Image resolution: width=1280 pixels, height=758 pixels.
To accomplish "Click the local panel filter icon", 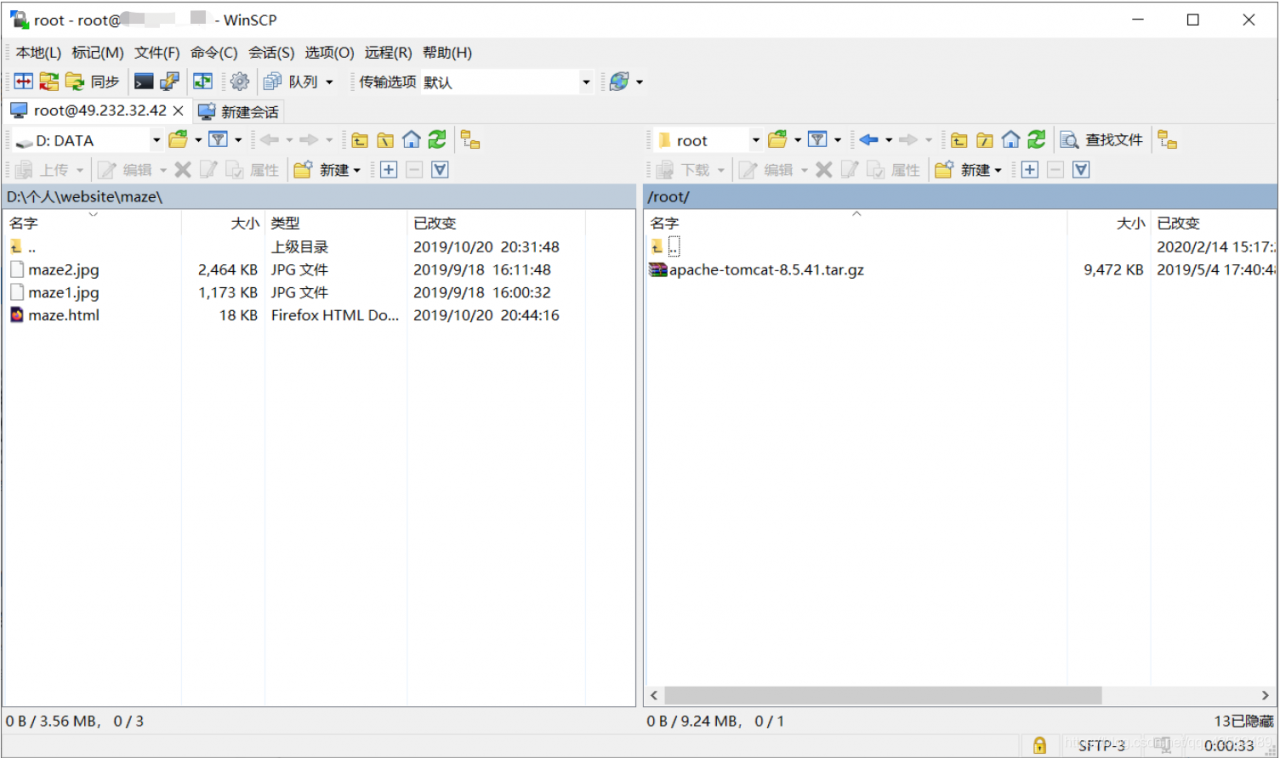I will [218, 140].
